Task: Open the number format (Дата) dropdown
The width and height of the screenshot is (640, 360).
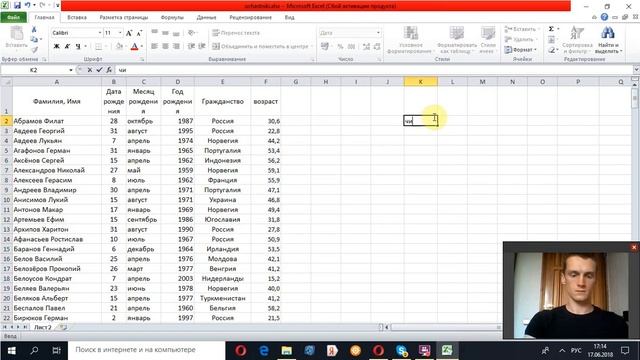Action: click(378, 33)
